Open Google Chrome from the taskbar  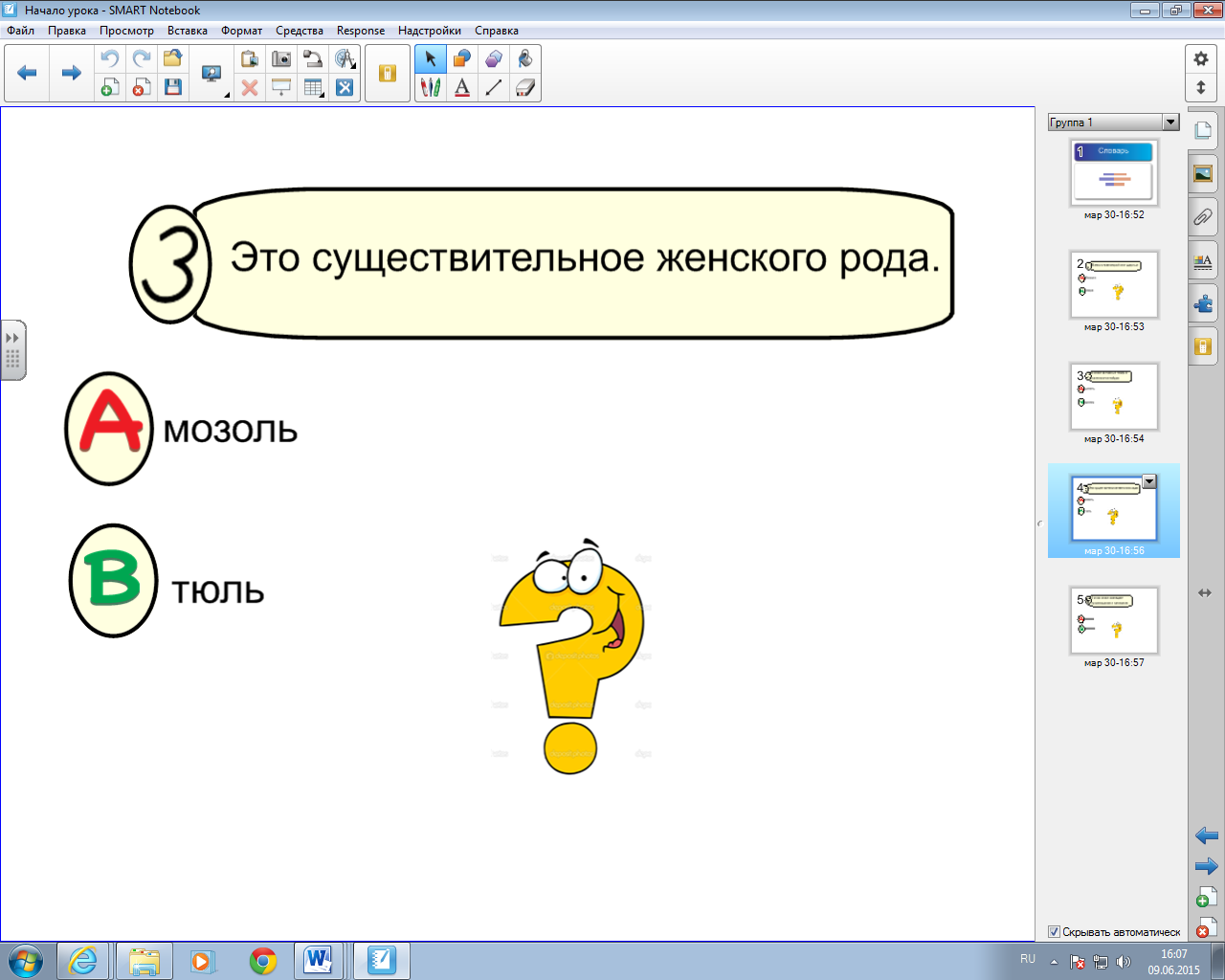263,960
